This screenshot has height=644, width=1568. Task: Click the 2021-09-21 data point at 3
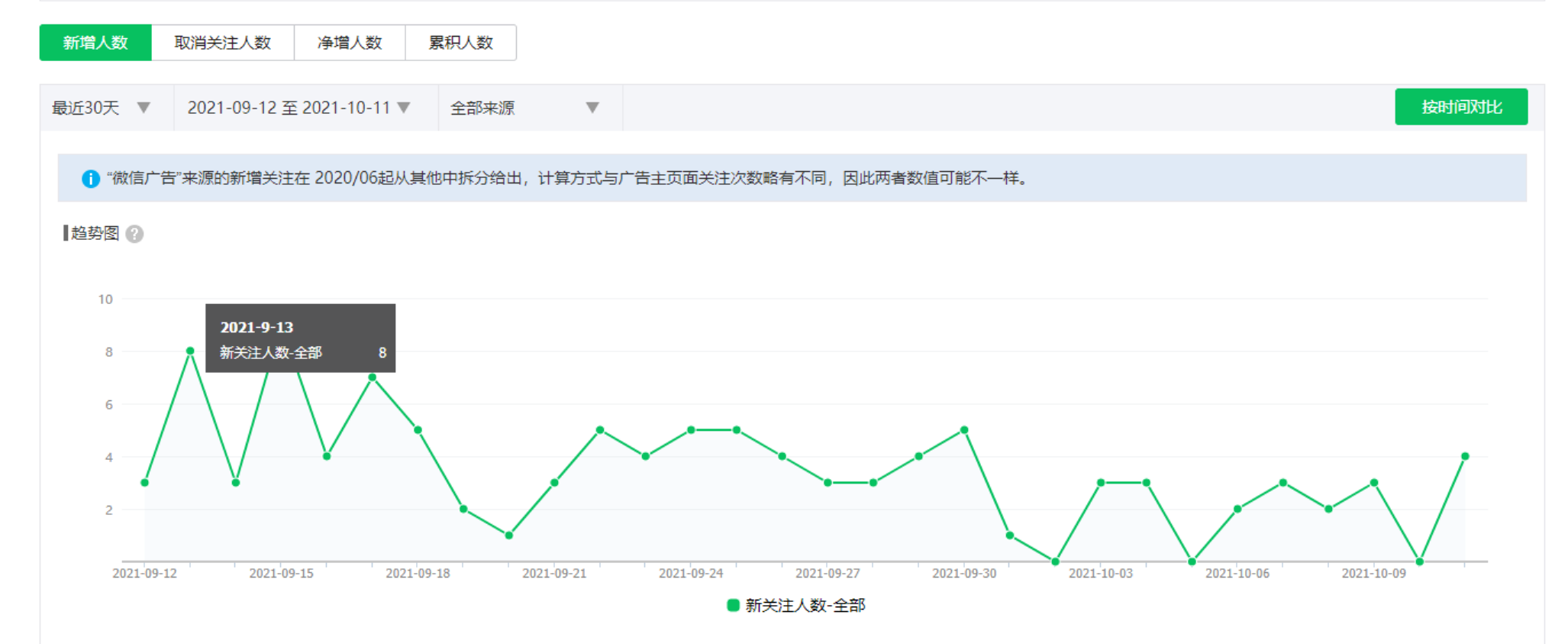coord(554,483)
